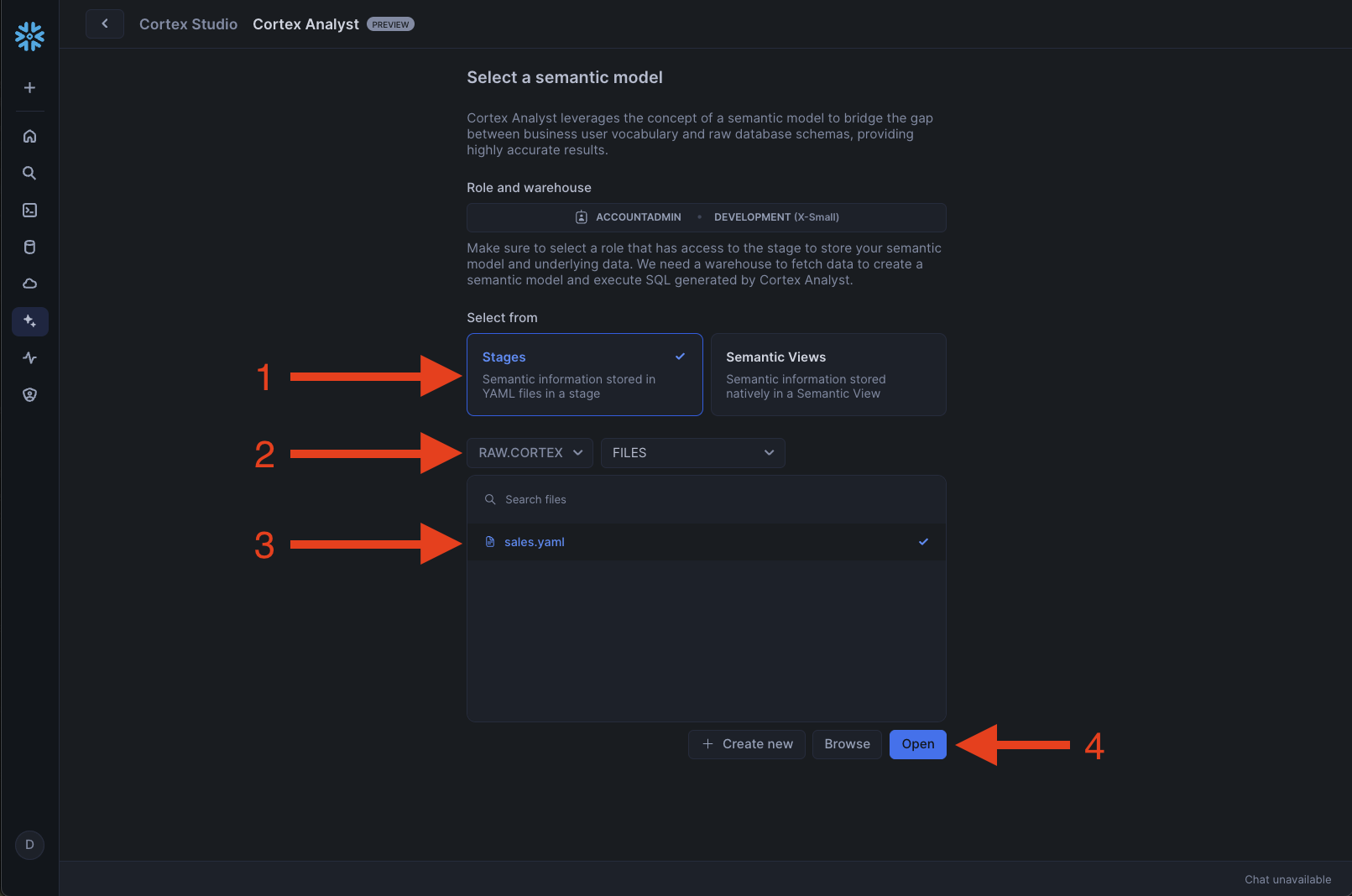Open the Admin shield icon in sidebar
The image size is (1352, 896).
click(x=29, y=395)
